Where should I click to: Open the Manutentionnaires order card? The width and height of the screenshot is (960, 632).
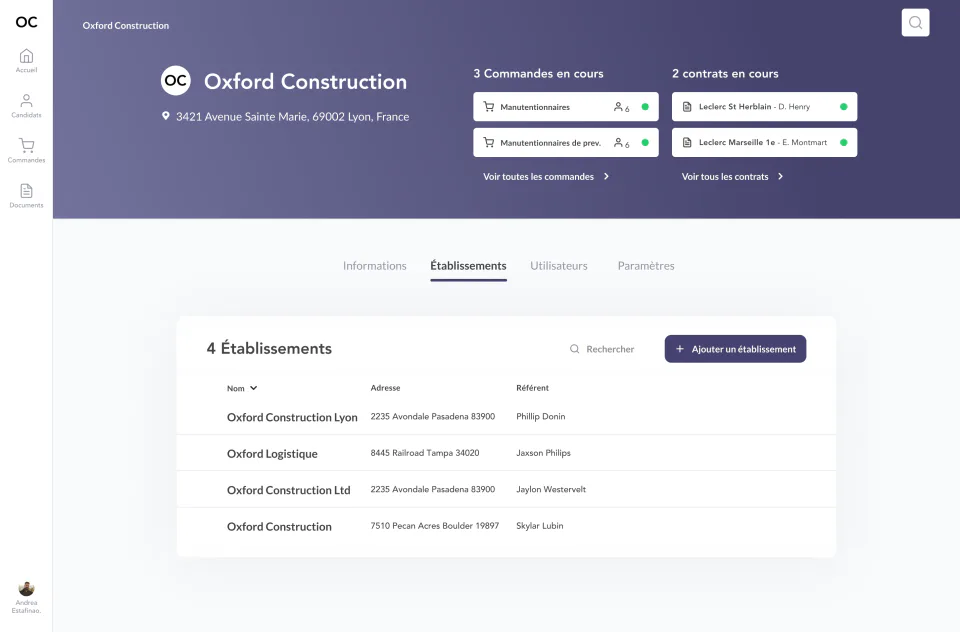click(x=566, y=107)
